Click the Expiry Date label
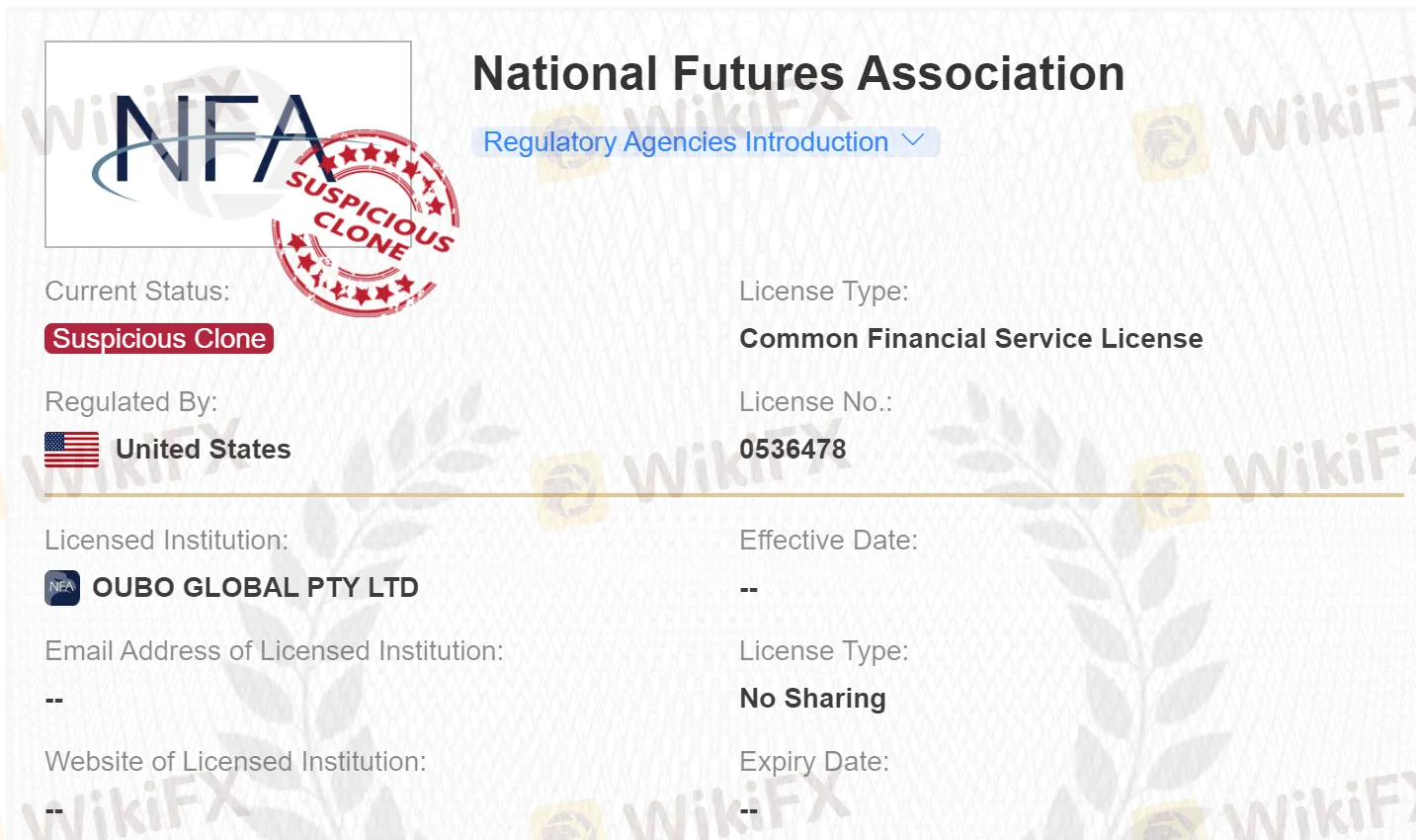 coord(814,762)
